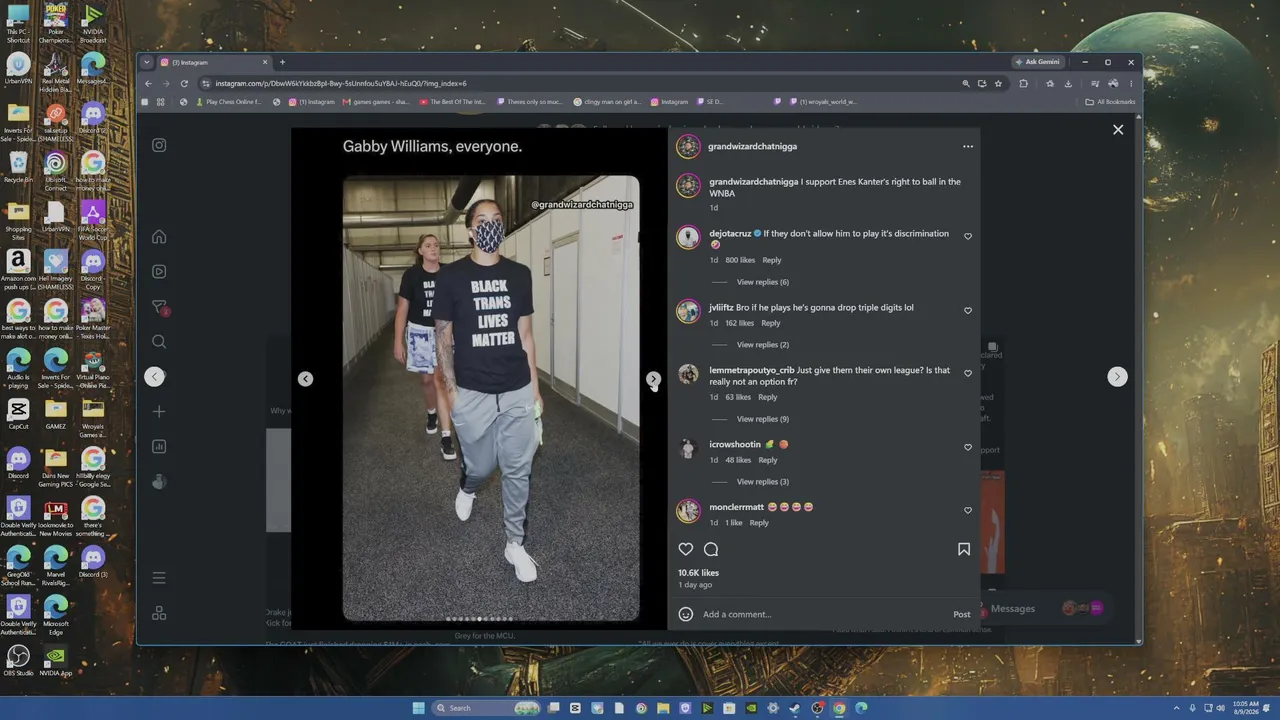The width and height of the screenshot is (1280, 720).
Task: Expand View replies (3)
Action: click(x=763, y=482)
